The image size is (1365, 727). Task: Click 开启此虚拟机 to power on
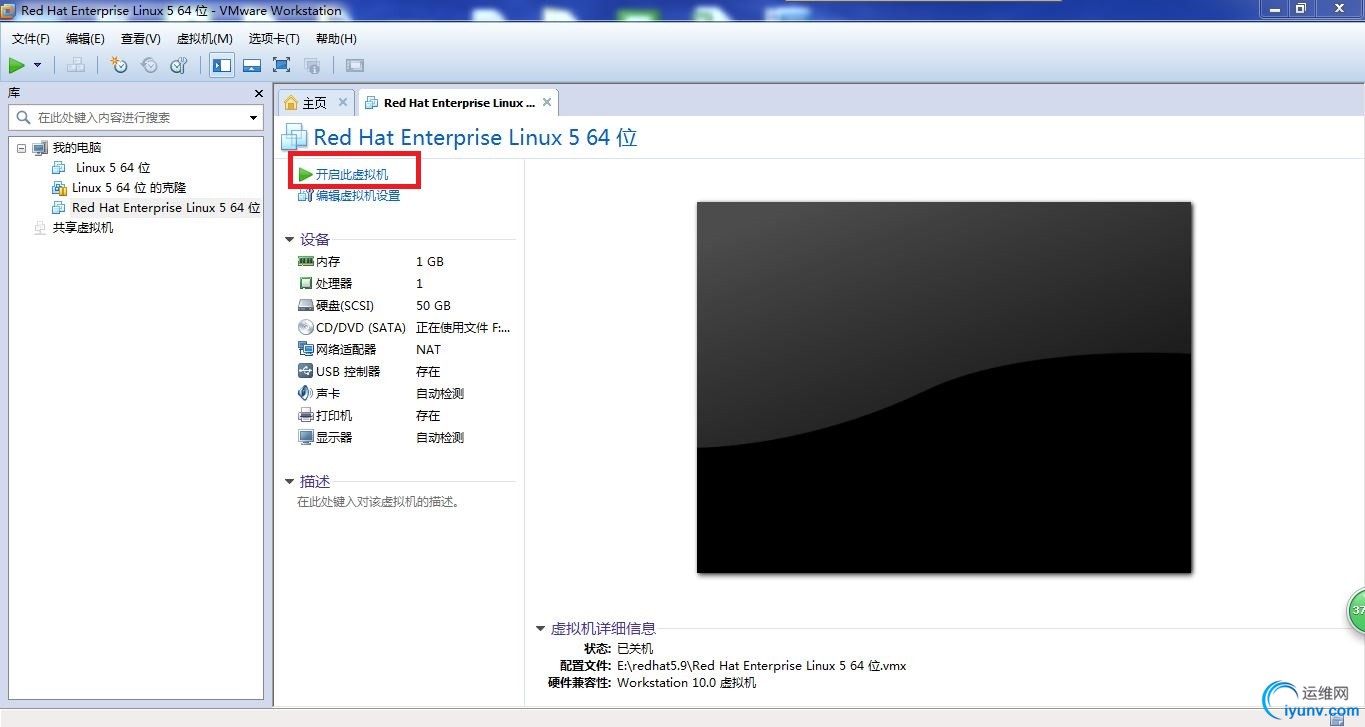click(x=352, y=175)
